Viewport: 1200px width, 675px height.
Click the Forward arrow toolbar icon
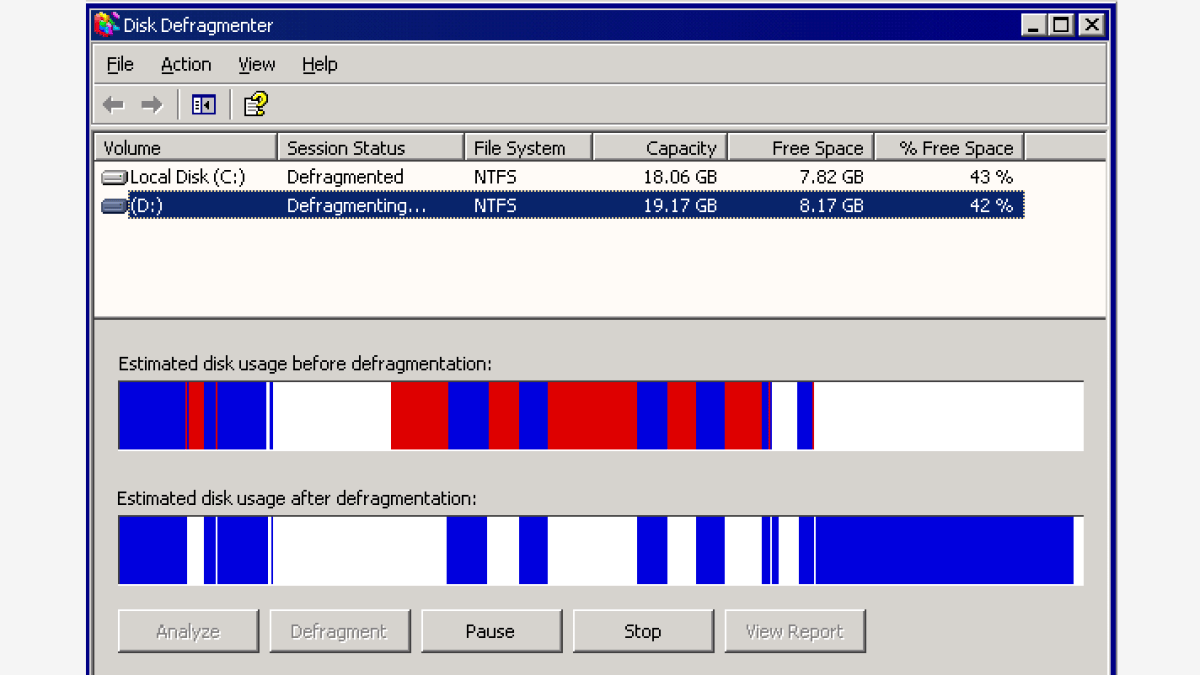coord(151,104)
